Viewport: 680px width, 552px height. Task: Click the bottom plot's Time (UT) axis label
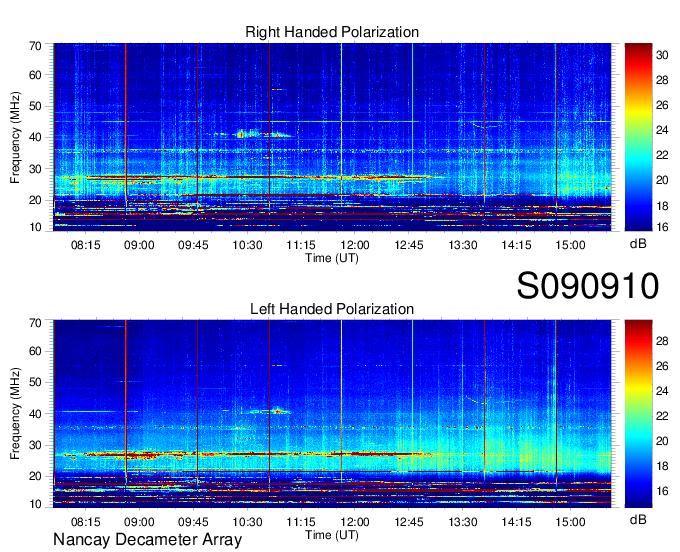[332, 535]
